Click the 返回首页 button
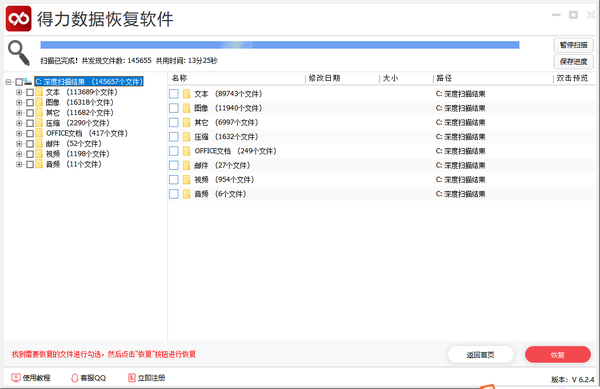Screen dimensions: 600x389 click(x=481, y=355)
